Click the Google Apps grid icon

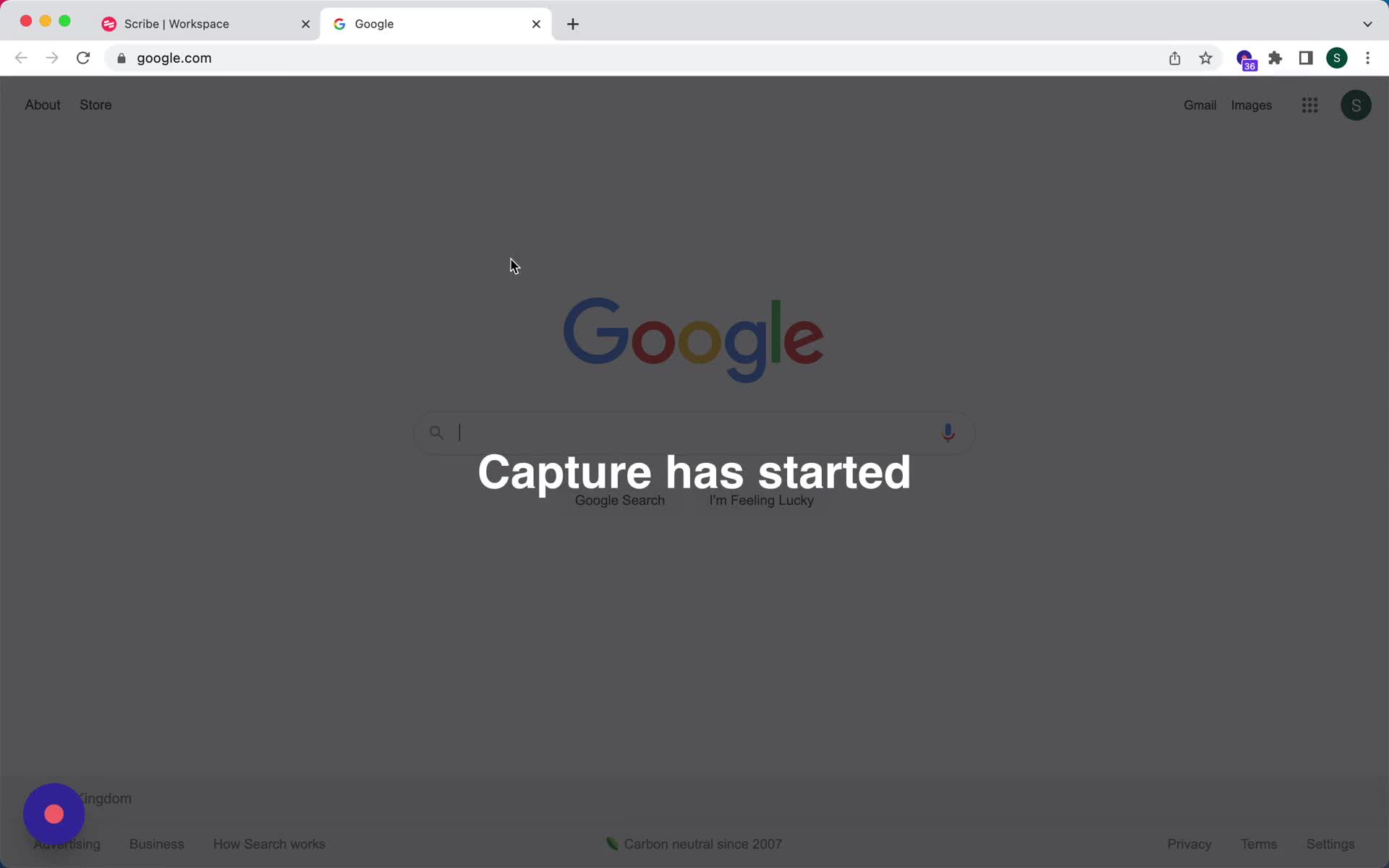1310,104
